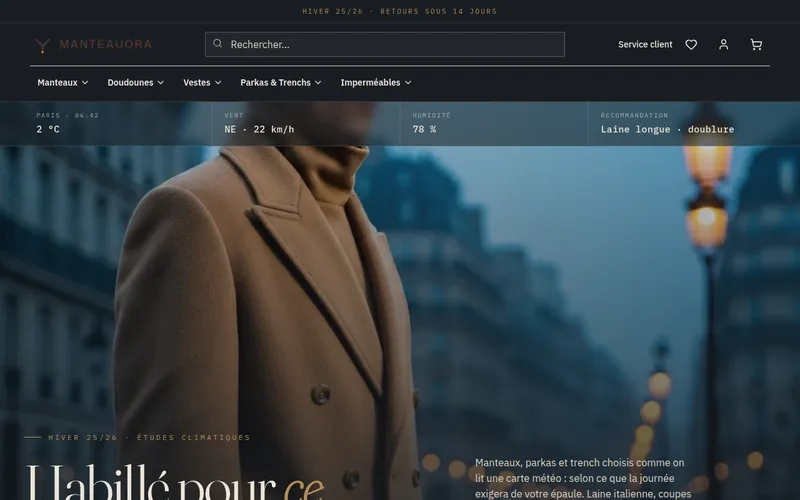Click the Manteauora logo icon

42,45
